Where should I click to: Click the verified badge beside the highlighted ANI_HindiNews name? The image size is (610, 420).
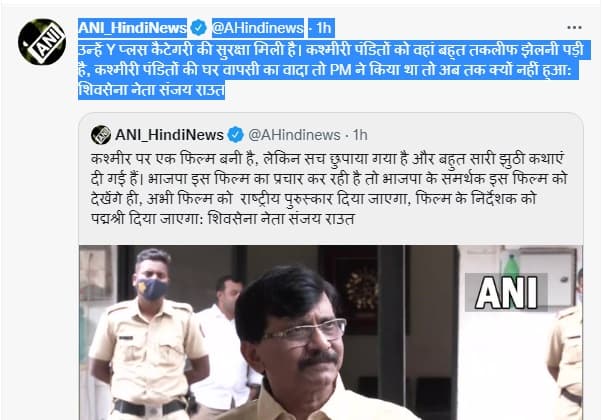[198, 28]
